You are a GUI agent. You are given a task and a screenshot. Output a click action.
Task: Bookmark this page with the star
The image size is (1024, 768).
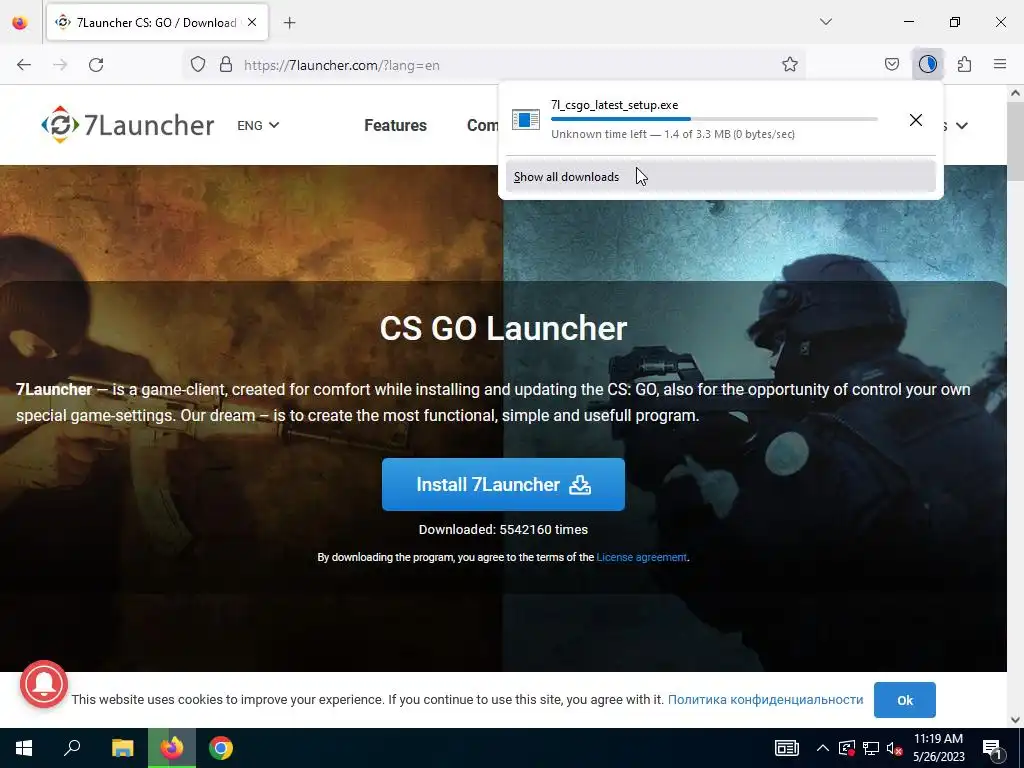(790, 65)
